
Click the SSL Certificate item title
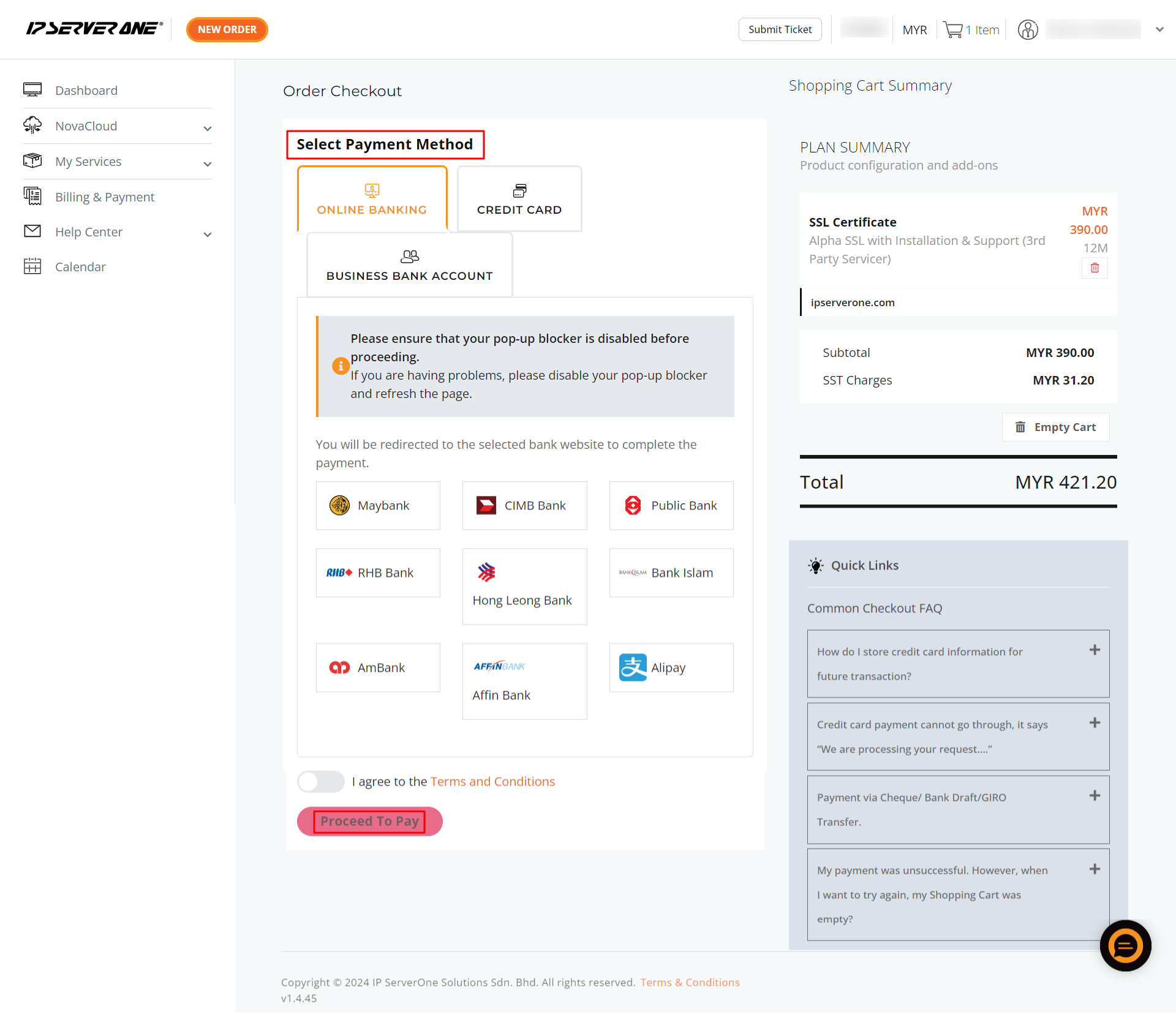[x=853, y=222]
